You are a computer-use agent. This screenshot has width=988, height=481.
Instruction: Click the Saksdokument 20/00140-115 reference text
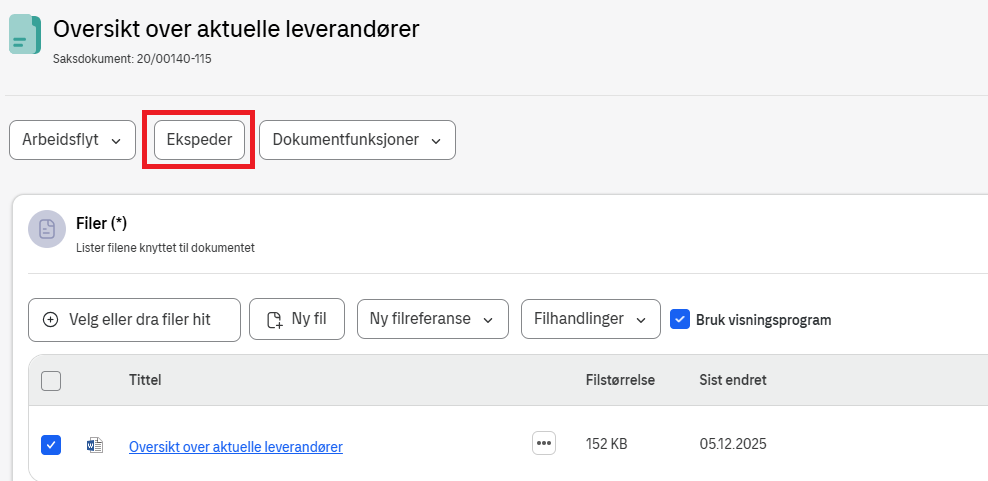pyautogui.click(x=132, y=59)
